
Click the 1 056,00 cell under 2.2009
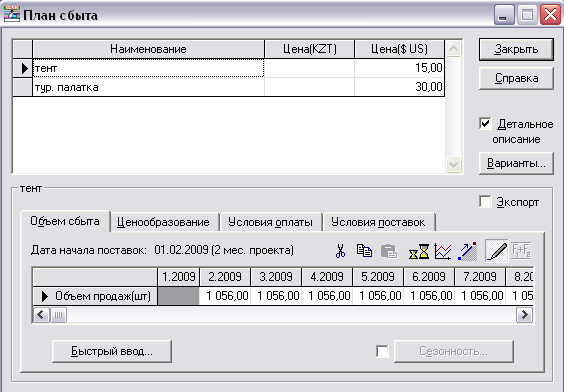[225, 296]
